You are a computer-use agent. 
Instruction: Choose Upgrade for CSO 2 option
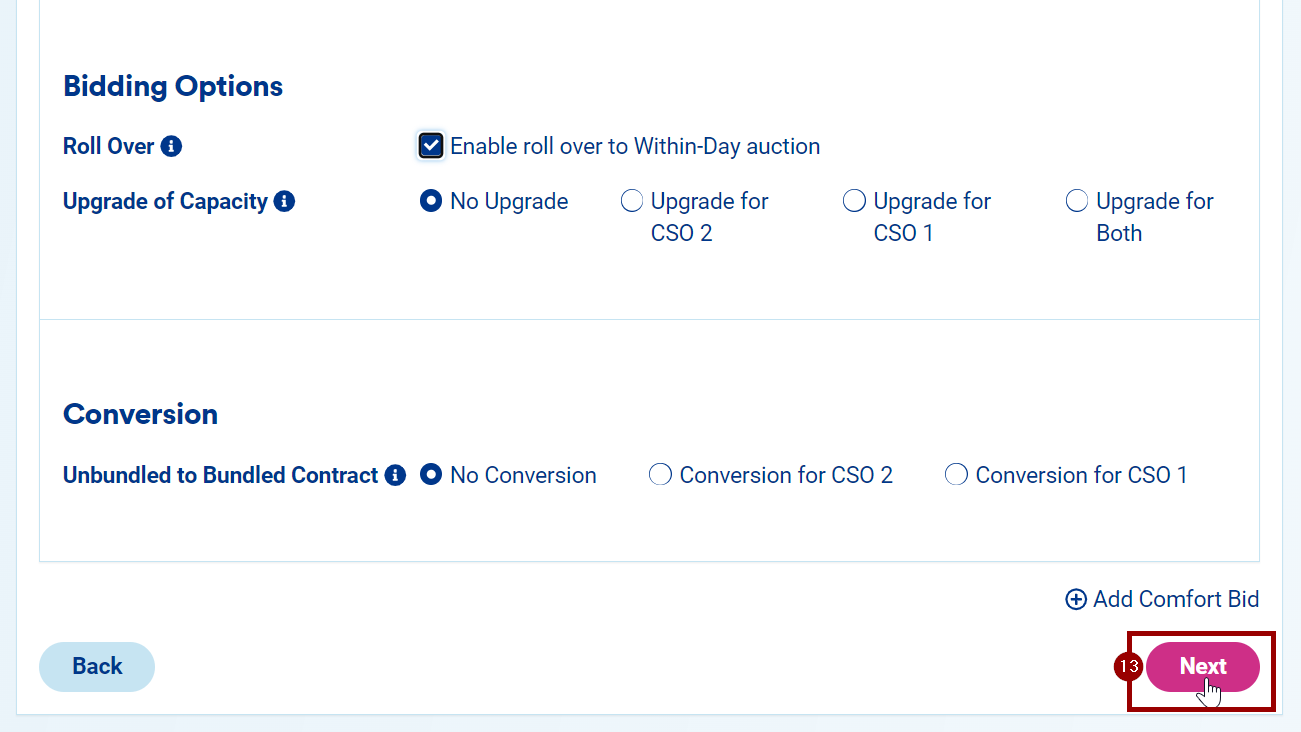632,202
